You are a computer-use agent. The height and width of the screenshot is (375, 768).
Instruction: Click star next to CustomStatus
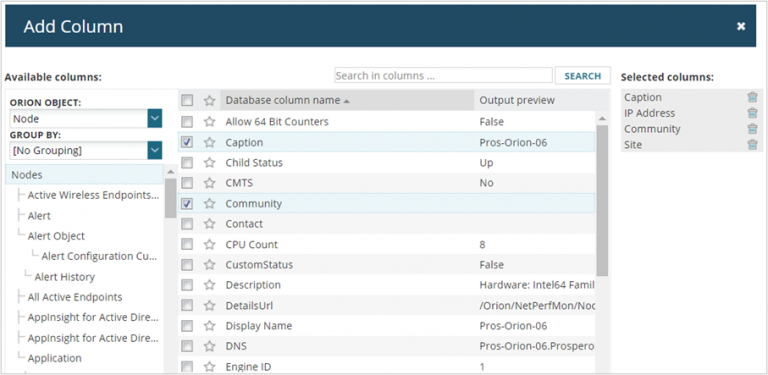point(210,265)
